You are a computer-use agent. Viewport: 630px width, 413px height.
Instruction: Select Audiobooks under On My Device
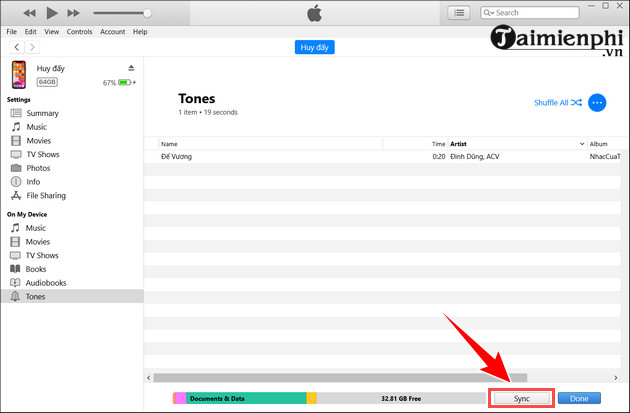(x=46, y=283)
